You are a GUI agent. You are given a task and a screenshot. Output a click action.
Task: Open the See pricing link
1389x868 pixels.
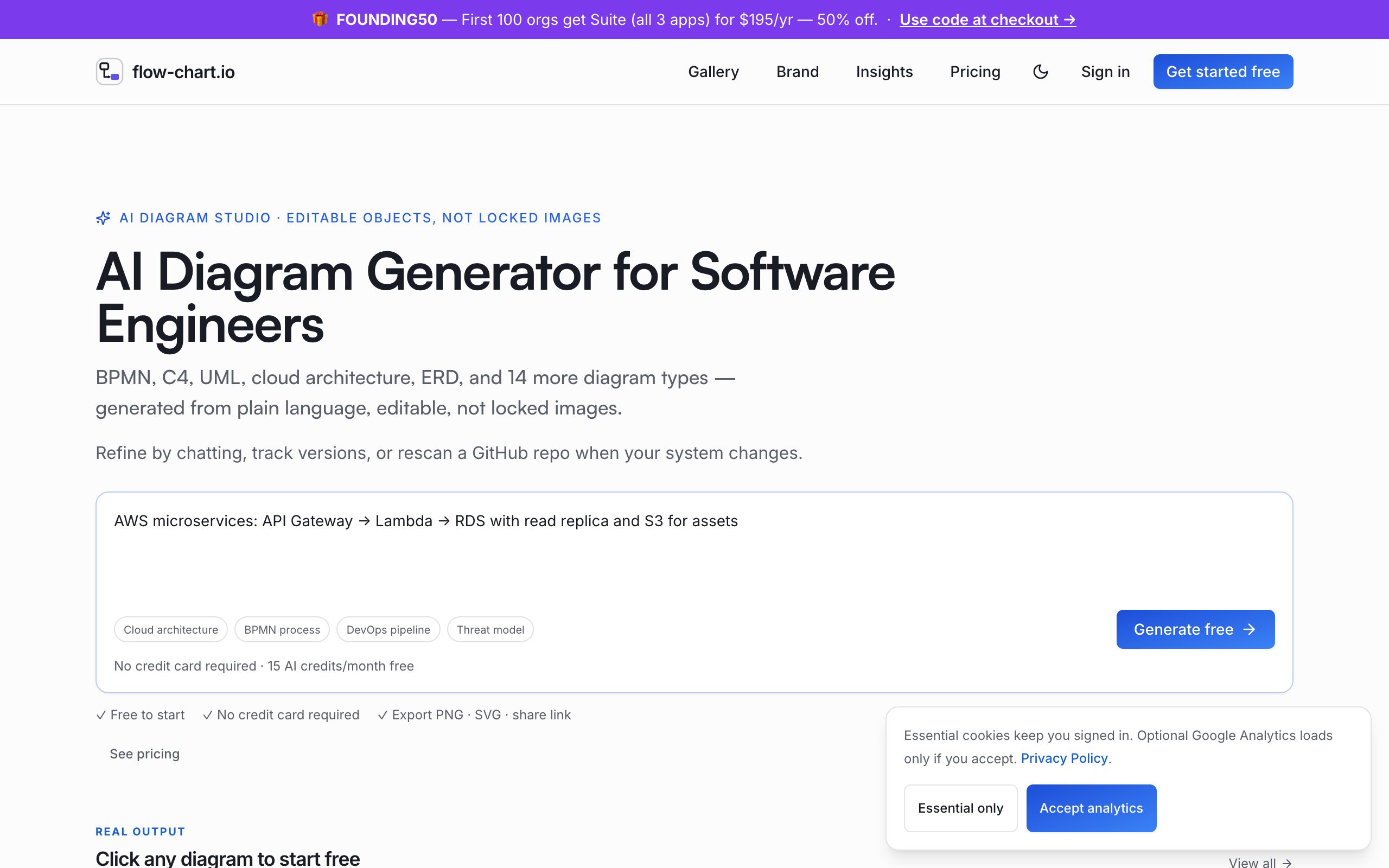point(145,754)
